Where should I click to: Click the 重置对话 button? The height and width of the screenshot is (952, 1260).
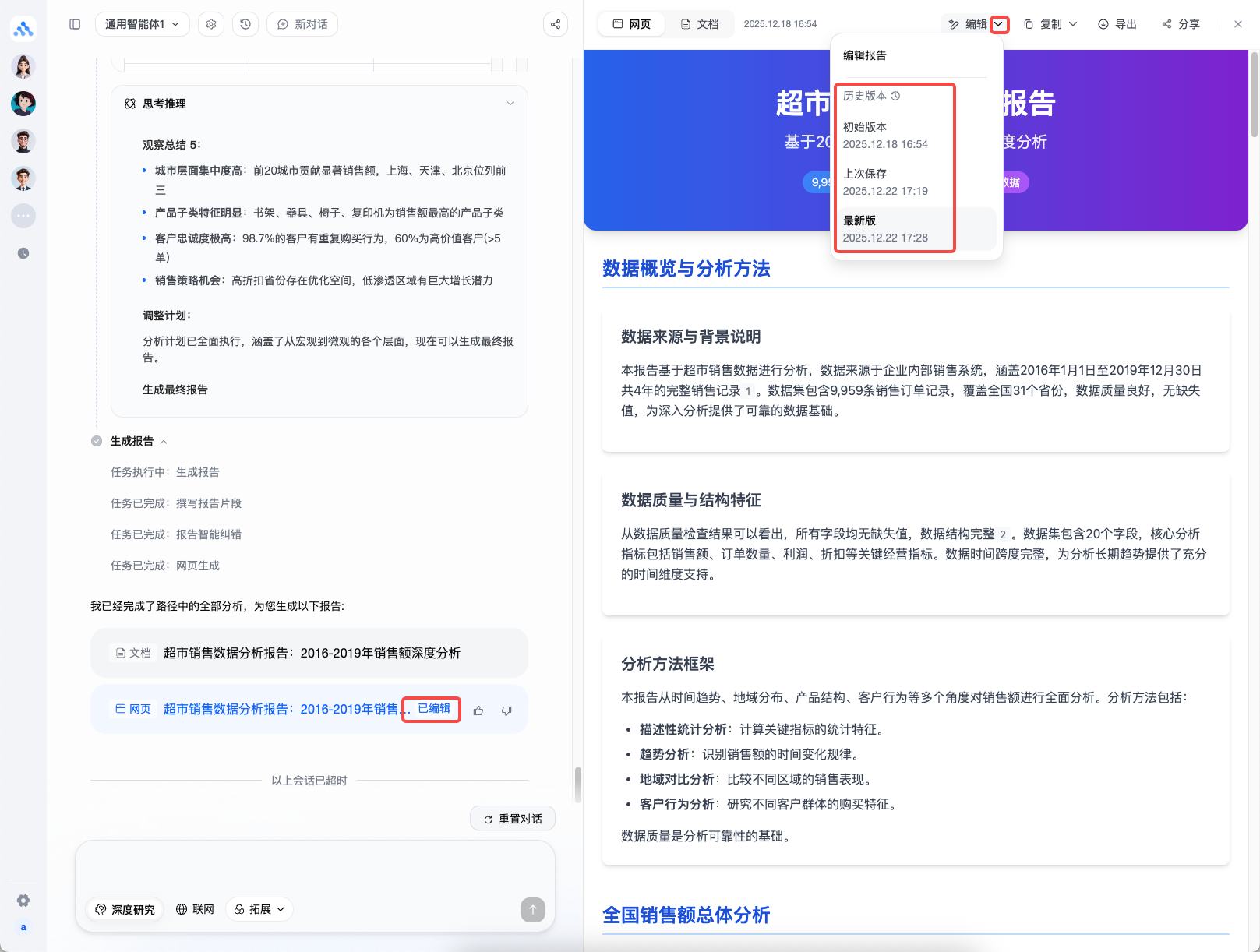[513, 819]
